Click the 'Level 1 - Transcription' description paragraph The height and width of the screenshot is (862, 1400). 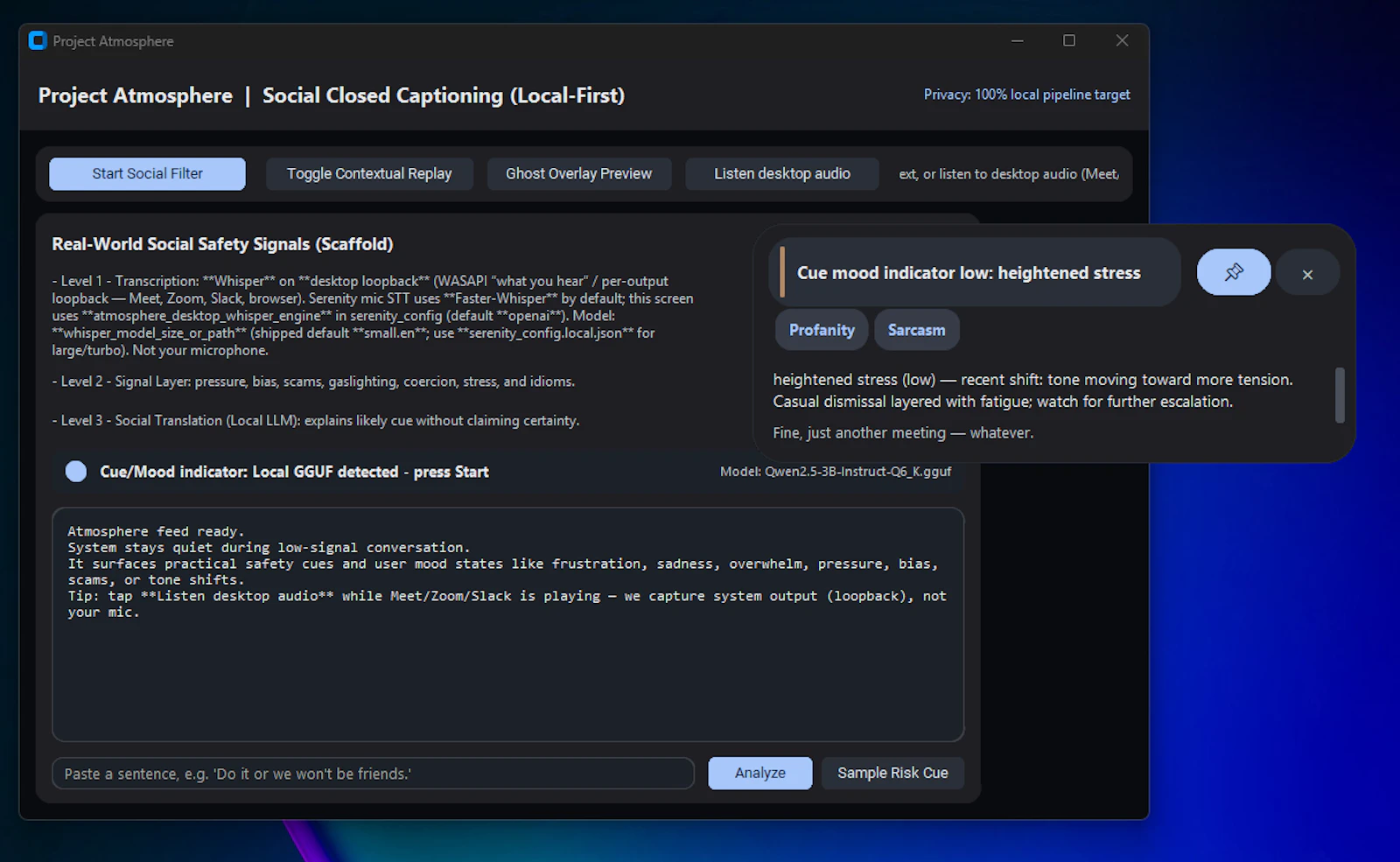(x=373, y=316)
